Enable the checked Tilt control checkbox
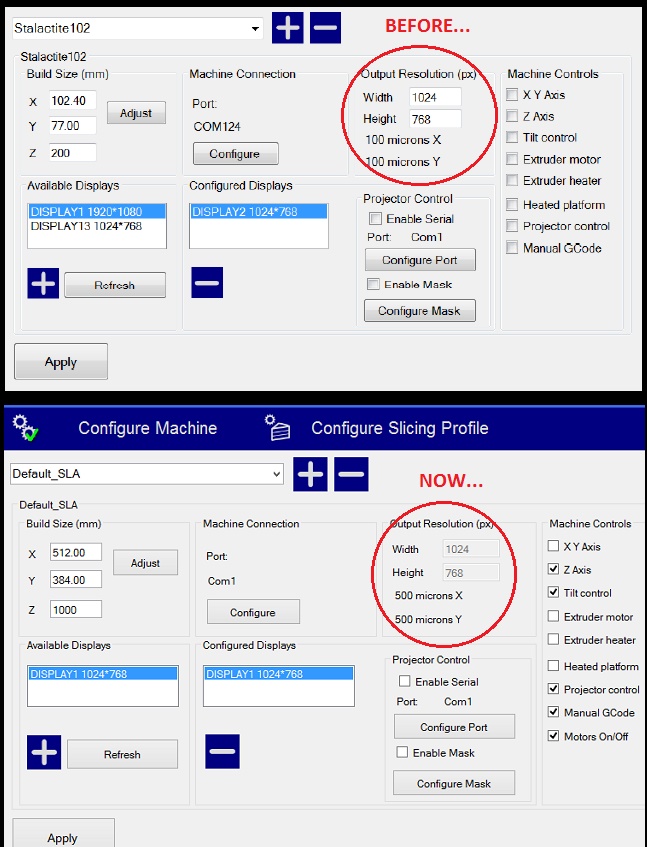647x847 pixels. [555, 593]
